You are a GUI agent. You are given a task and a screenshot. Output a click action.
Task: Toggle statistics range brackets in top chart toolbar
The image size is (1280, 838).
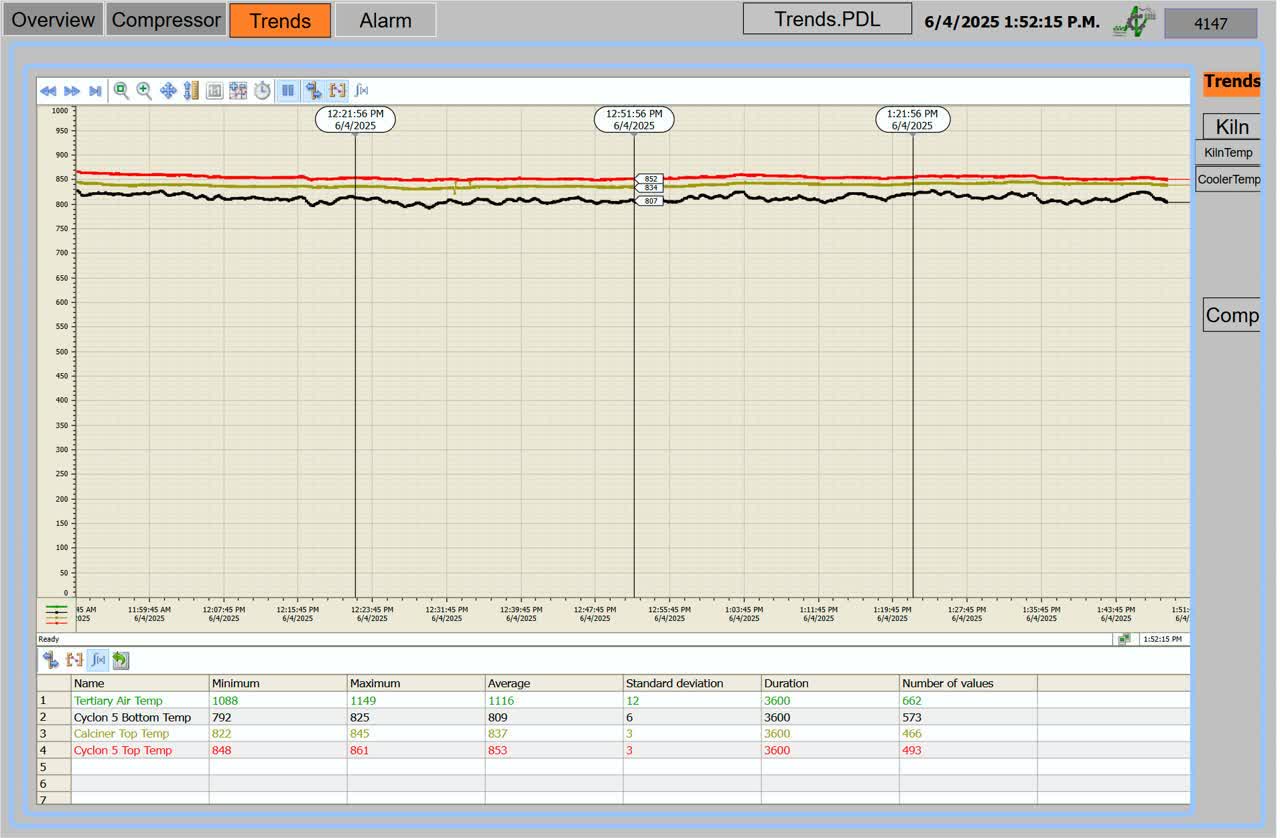(x=337, y=91)
